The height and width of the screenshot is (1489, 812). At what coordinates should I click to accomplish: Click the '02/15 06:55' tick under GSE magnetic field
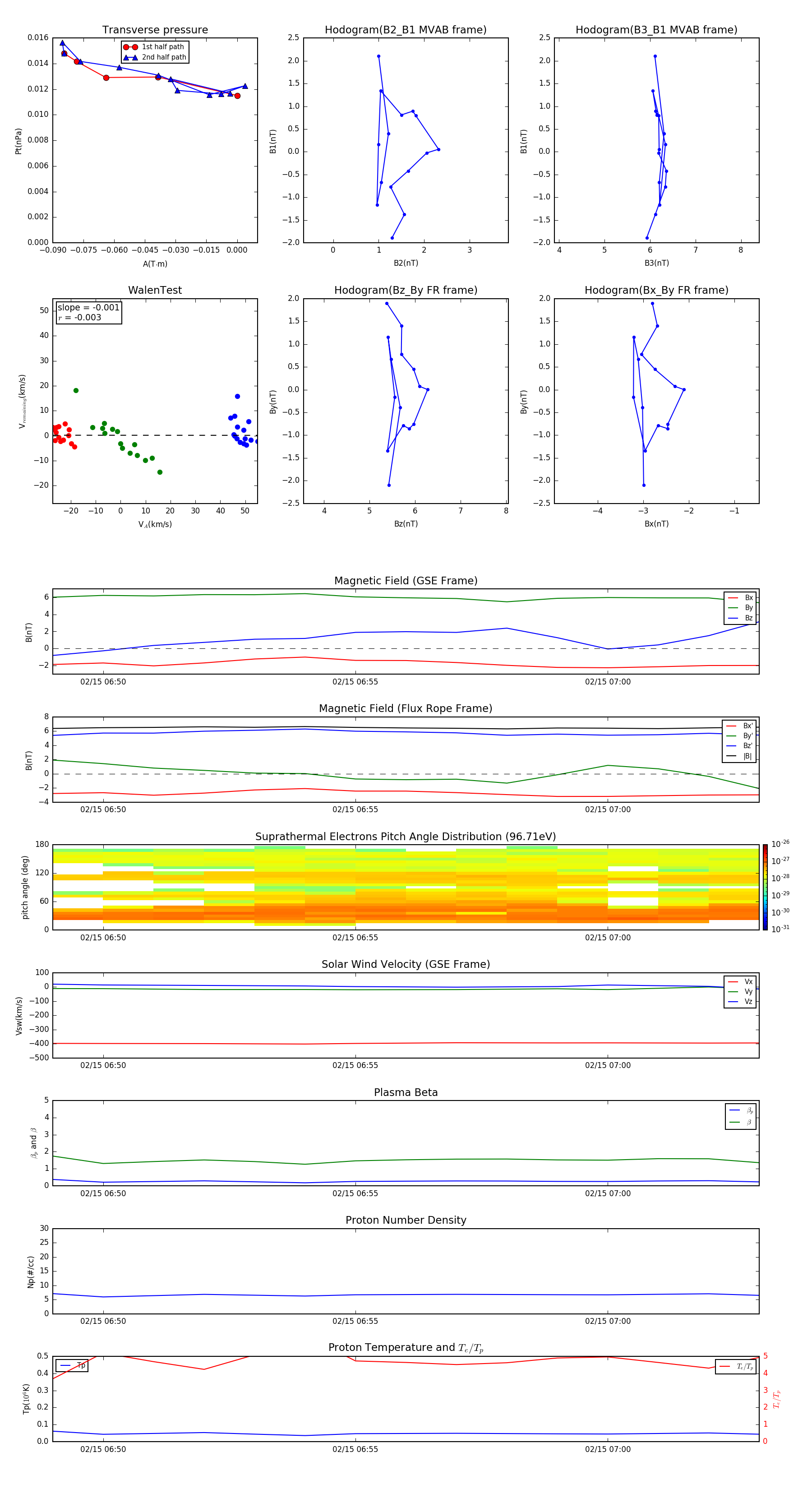coord(355,681)
